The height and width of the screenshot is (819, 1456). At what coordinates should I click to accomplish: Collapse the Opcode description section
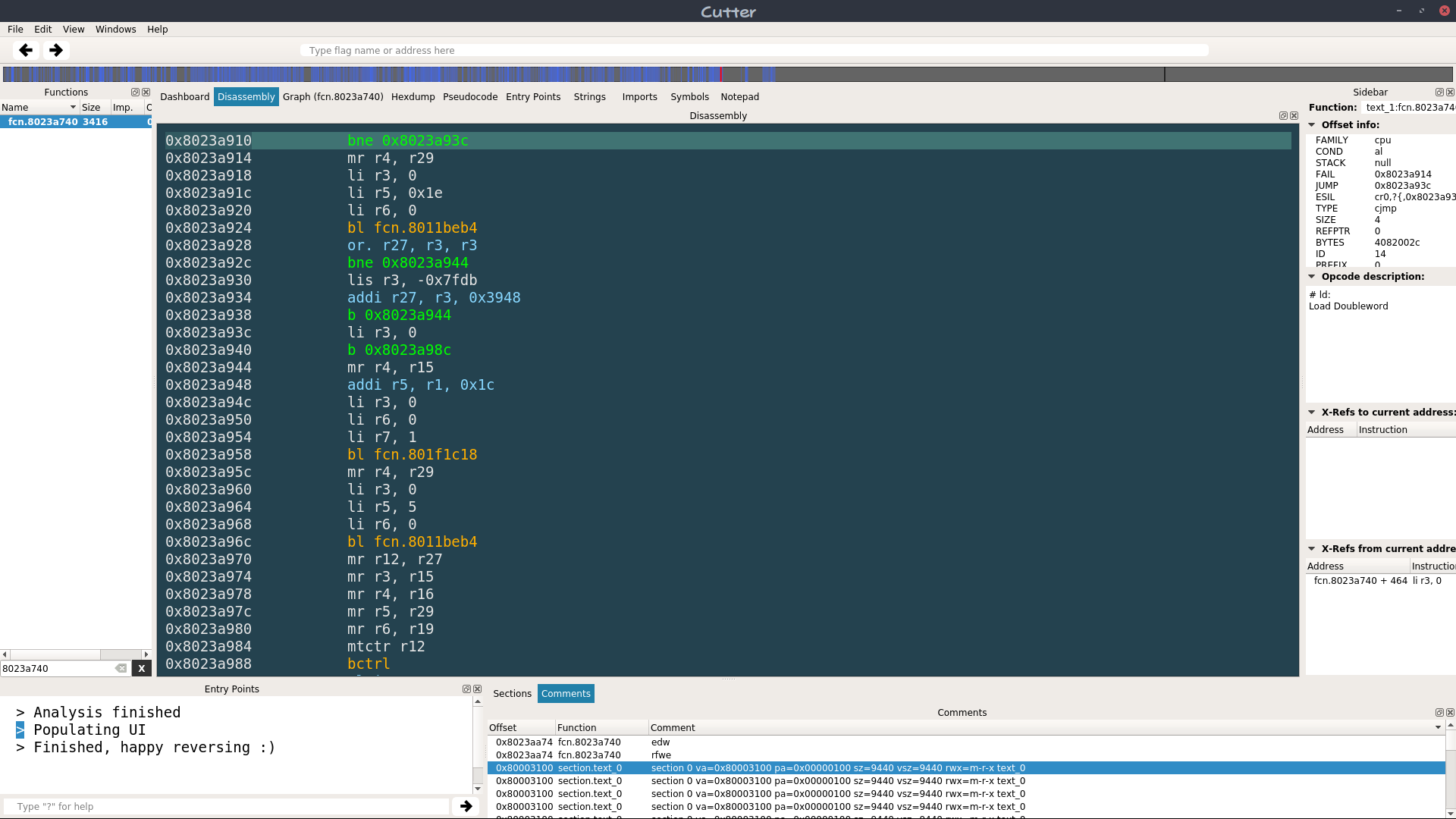[x=1312, y=277]
